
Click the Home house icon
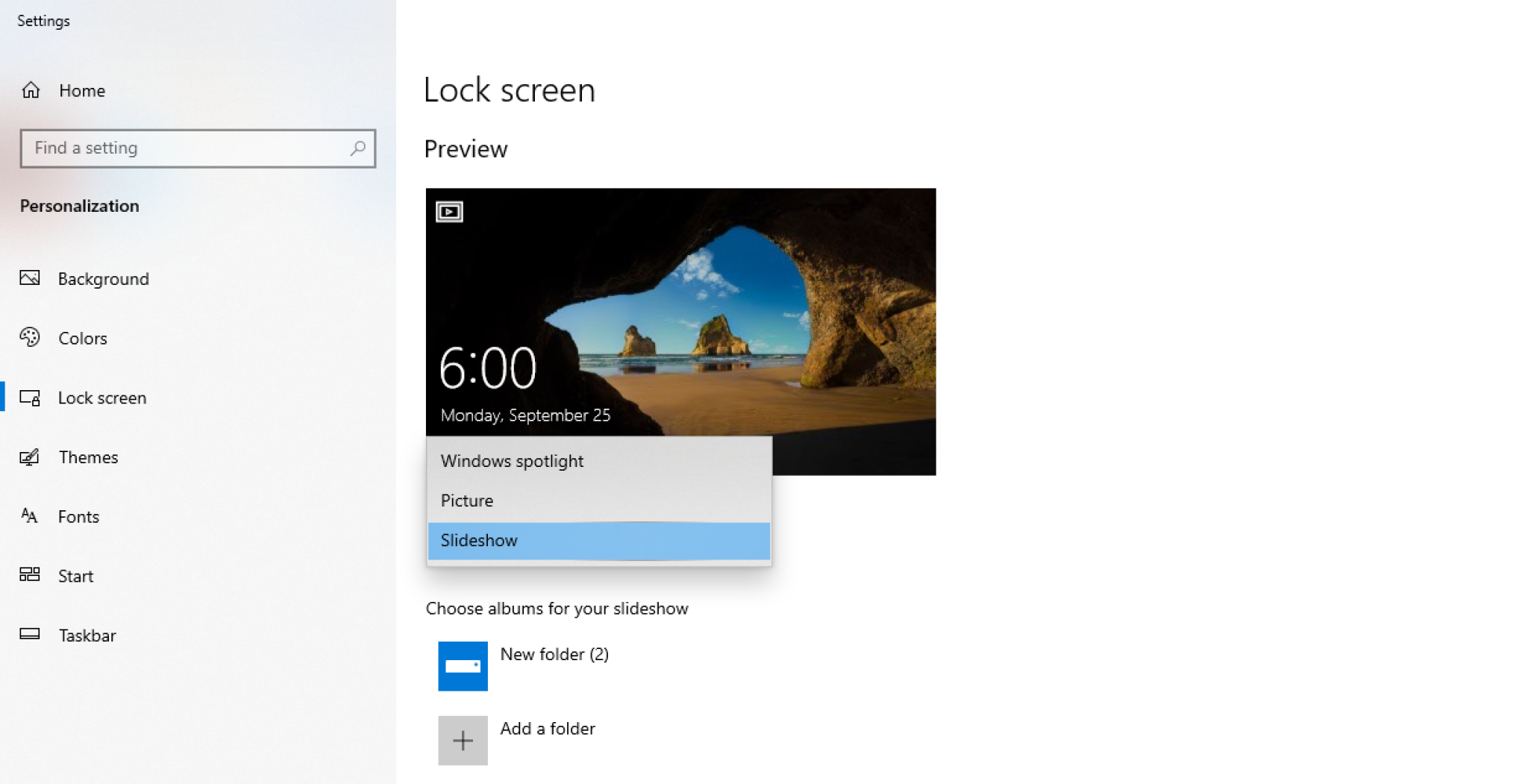point(31,90)
